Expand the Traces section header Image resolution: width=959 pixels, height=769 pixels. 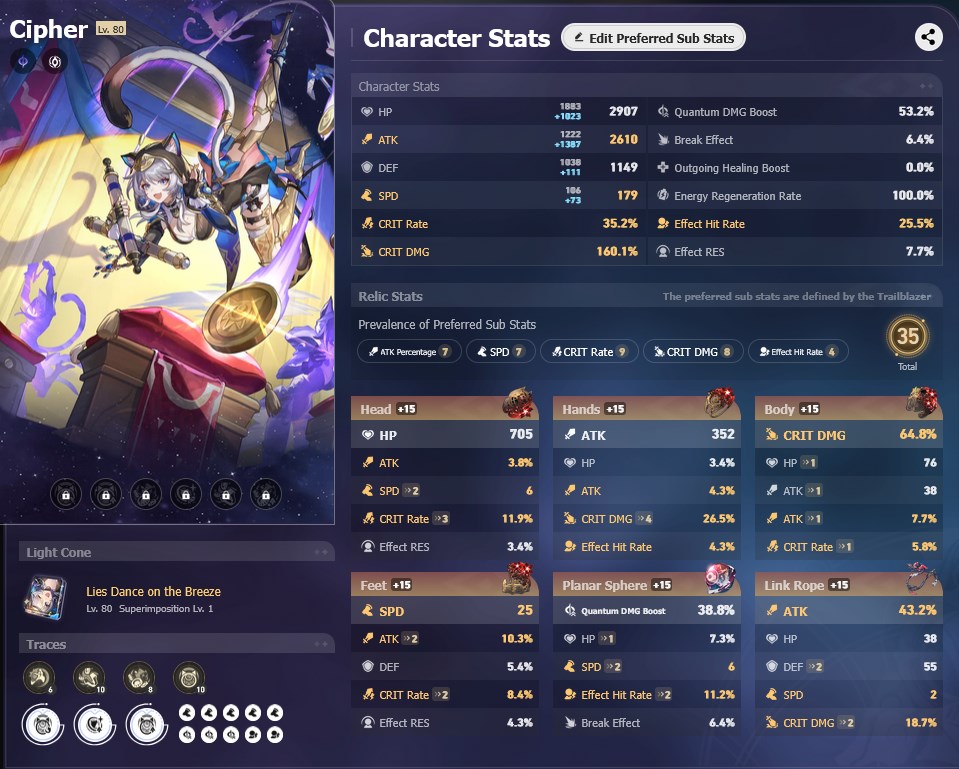point(176,644)
